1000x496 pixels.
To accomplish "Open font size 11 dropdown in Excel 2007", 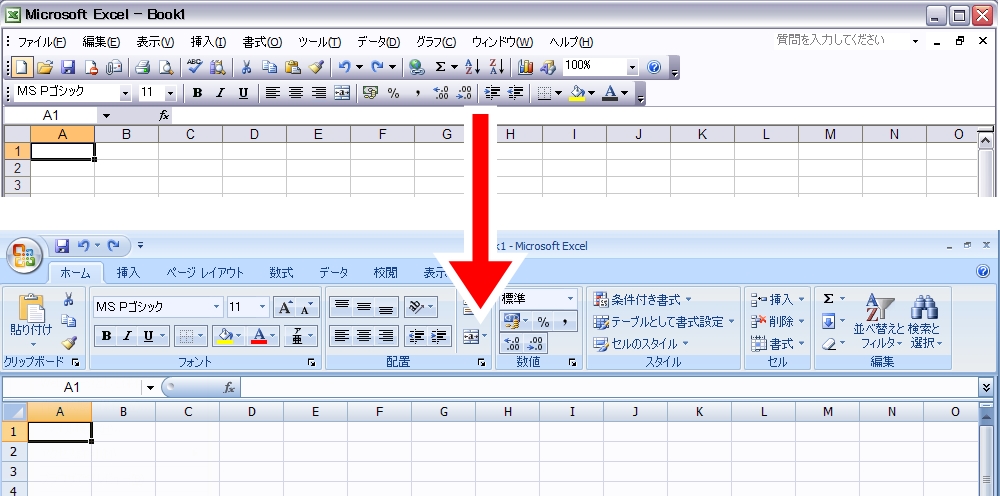I will [263, 307].
